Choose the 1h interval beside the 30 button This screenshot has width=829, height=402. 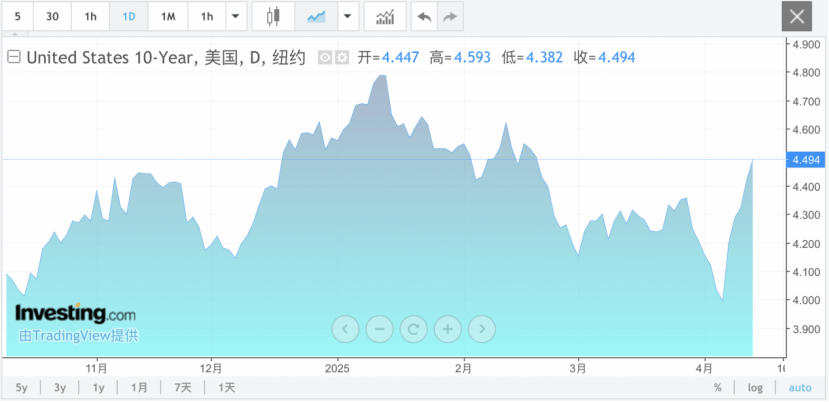click(90, 16)
